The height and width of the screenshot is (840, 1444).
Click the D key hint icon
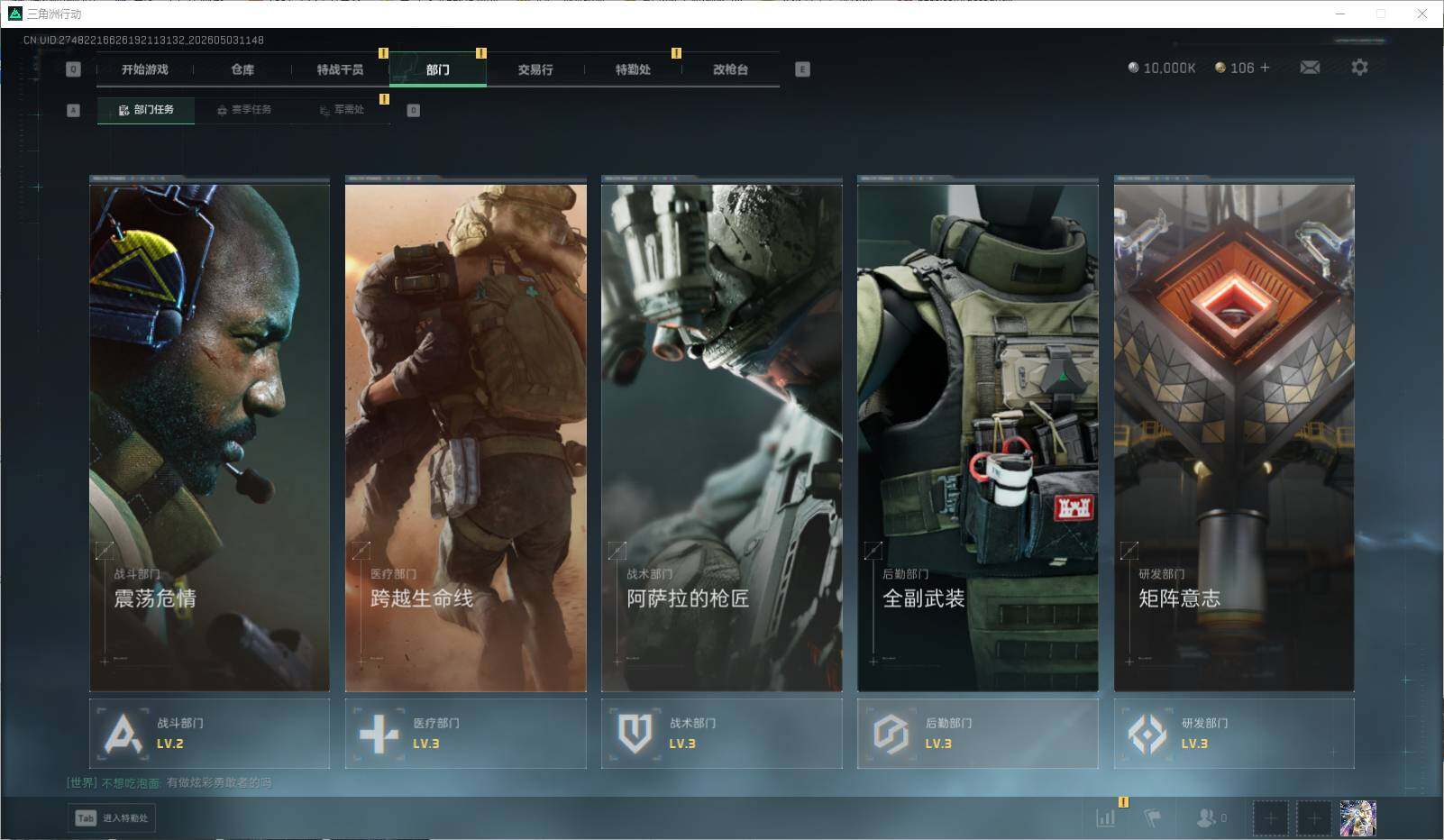coord(414,110)
